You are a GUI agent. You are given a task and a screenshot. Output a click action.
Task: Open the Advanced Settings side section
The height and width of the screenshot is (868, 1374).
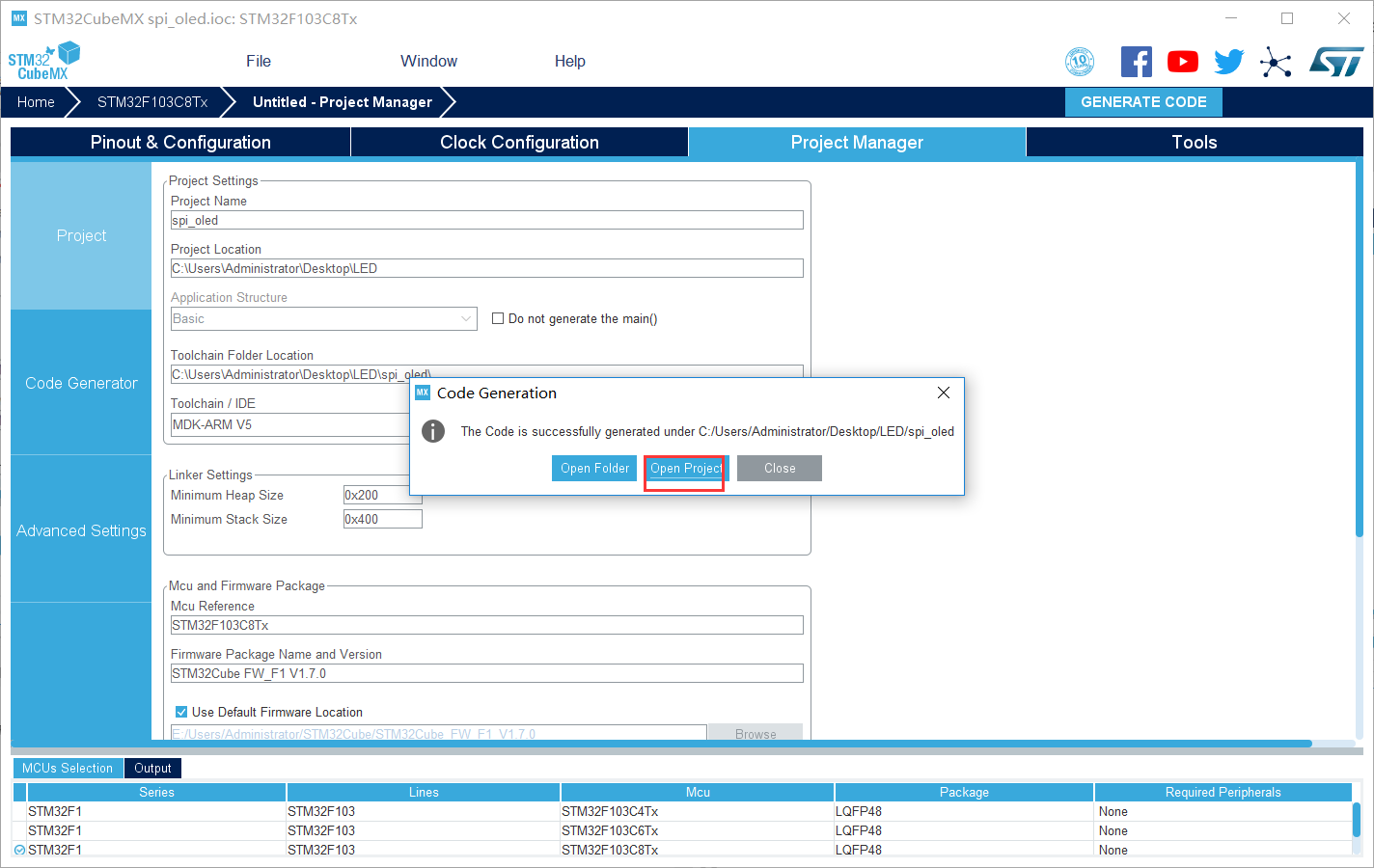tap(81, 530)
